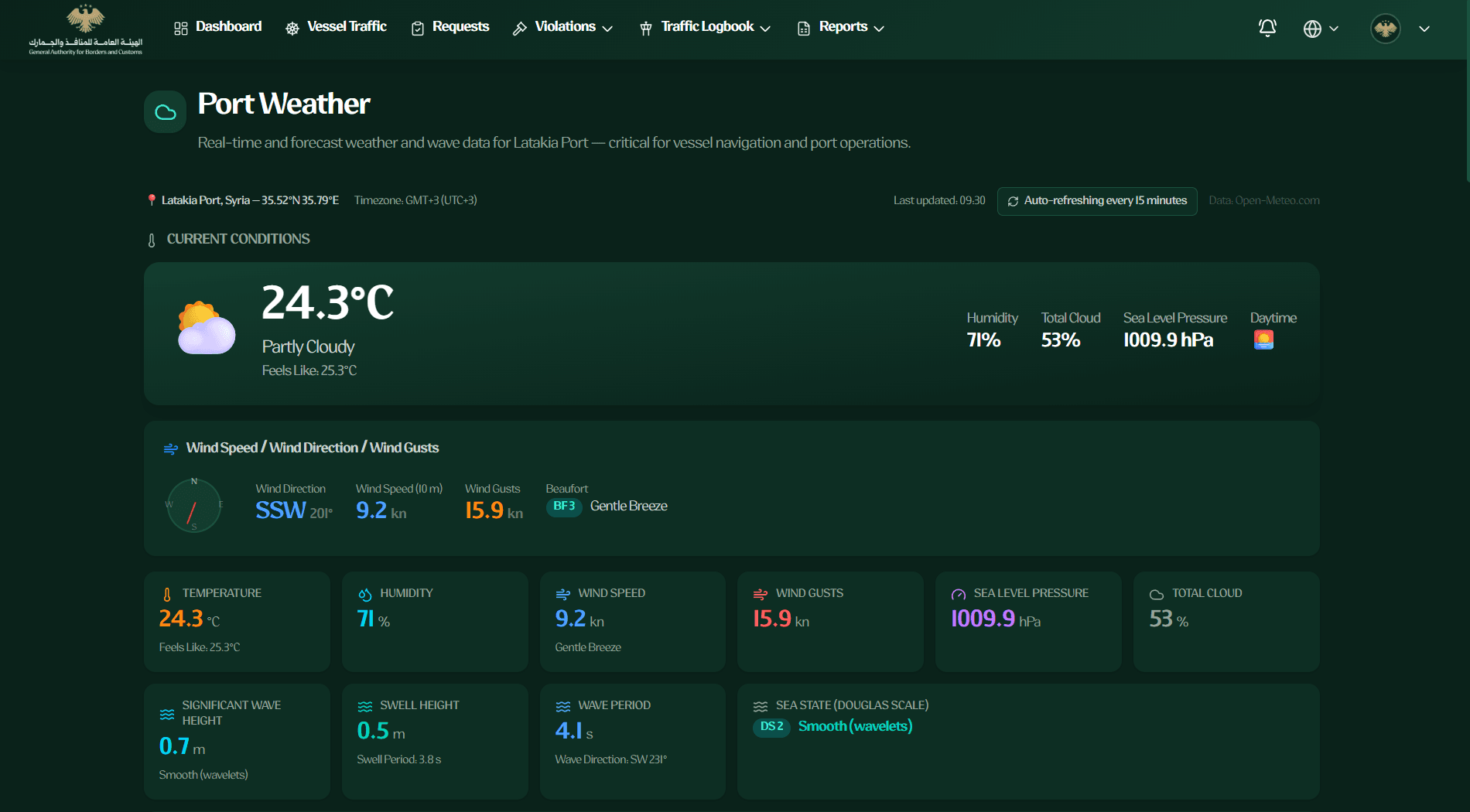Screen dimensions: 1470x812
Task: Open the Requests page
Action: click(x=450, y=27)
